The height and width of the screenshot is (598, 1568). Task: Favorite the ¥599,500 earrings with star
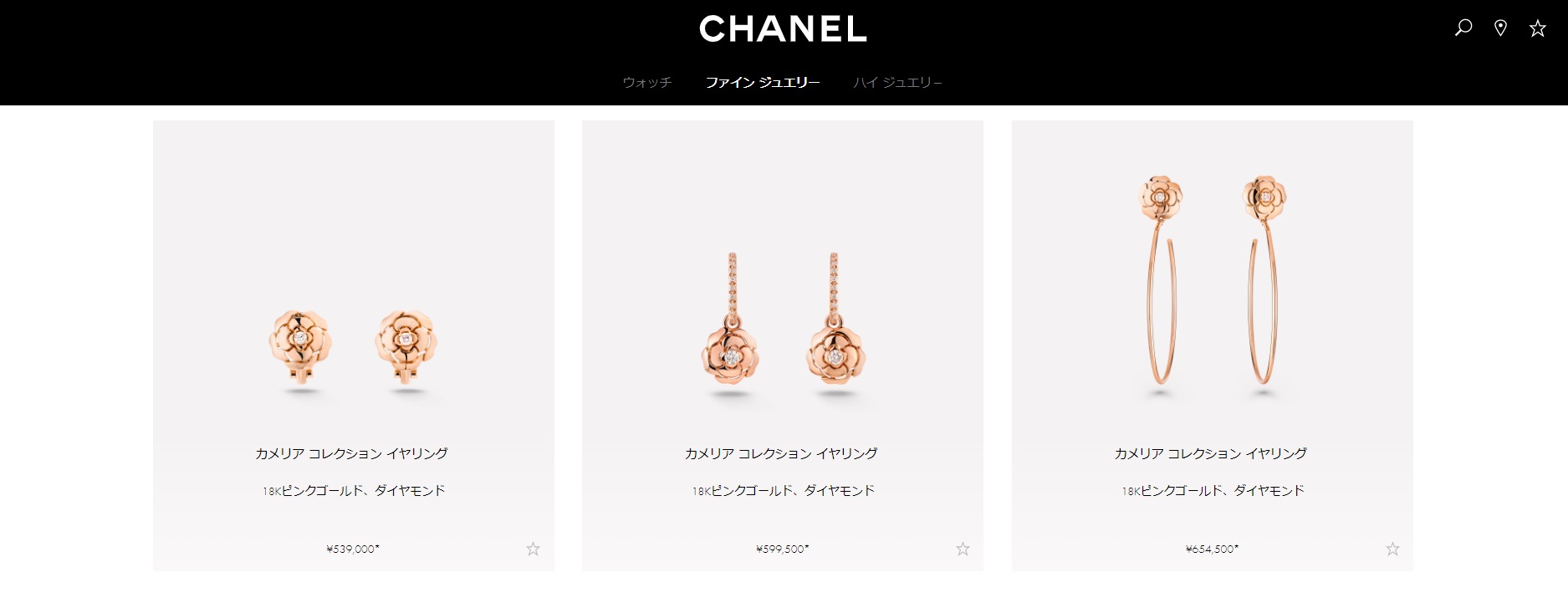pos(963,549)
